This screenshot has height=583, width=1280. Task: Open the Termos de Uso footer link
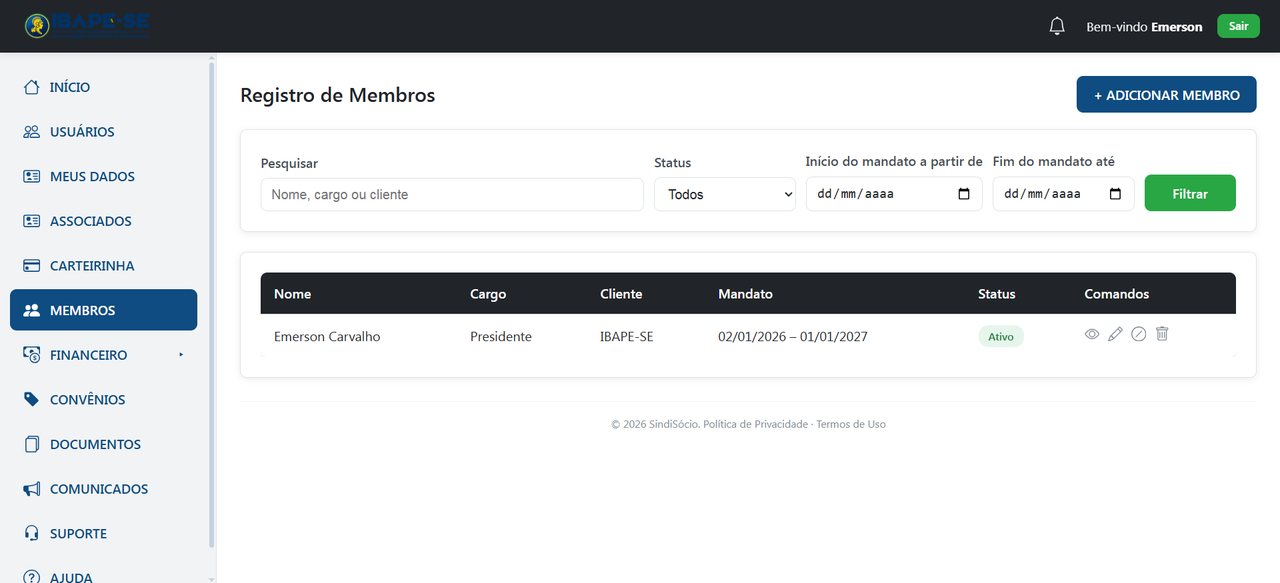pyautogui.click(x=851, y=424)
